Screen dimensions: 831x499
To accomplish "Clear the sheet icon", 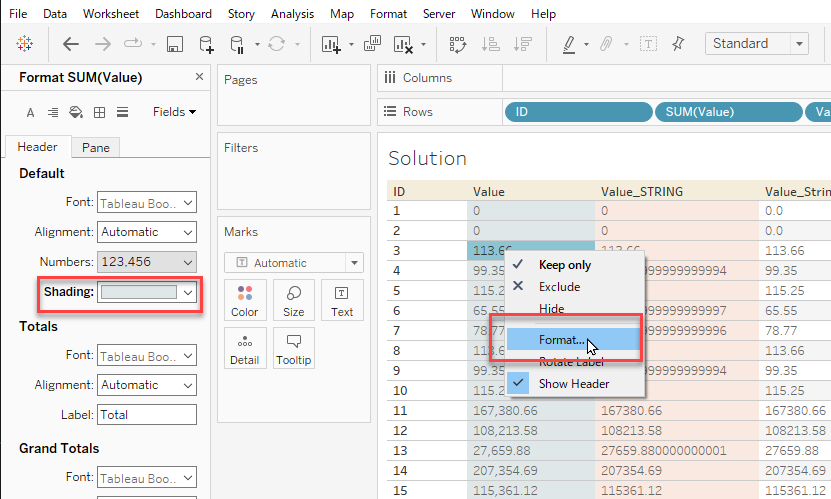I will (403, 44).
